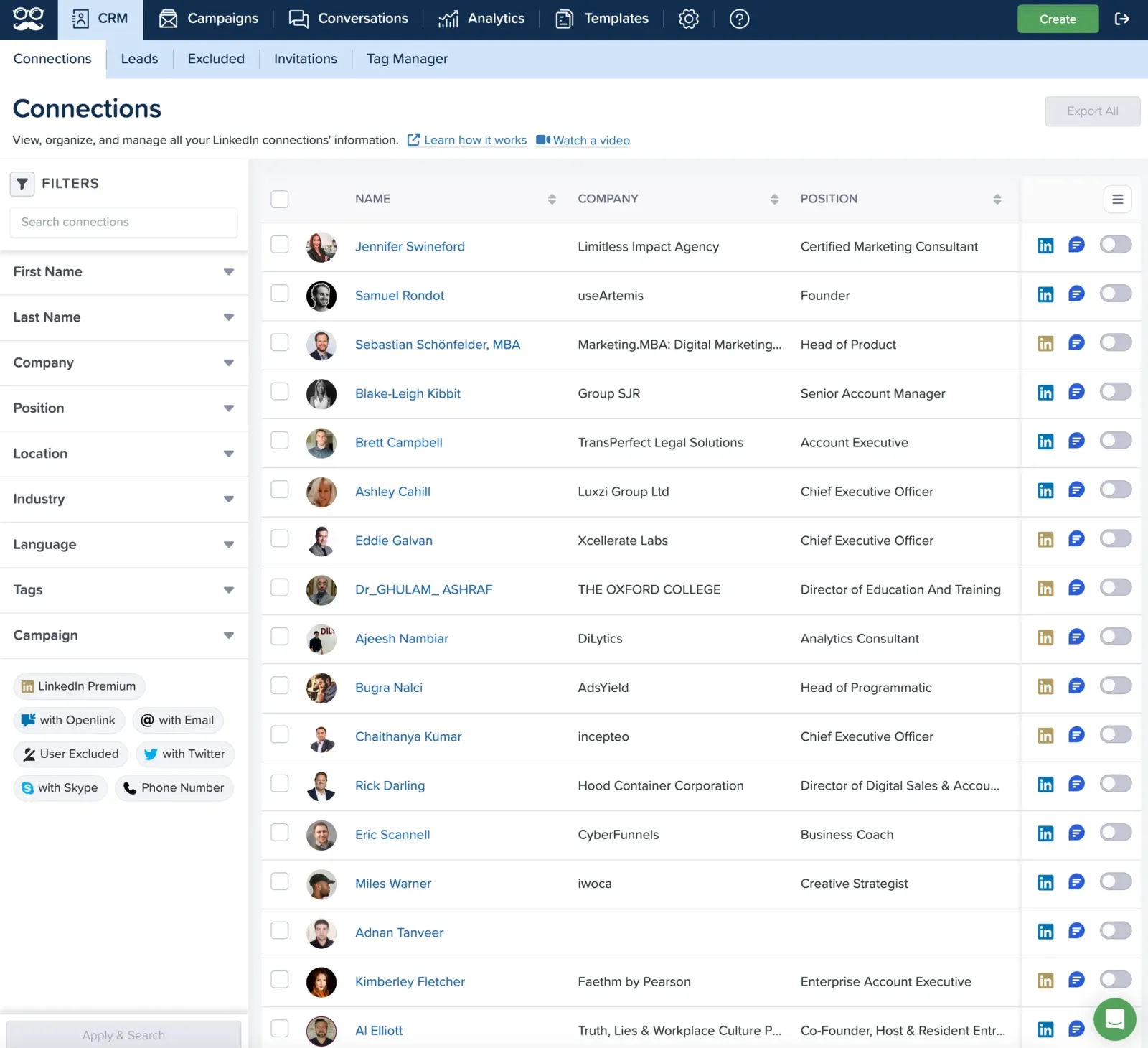Turn on toggle for Eric Scannell

tap(1116, 833)
